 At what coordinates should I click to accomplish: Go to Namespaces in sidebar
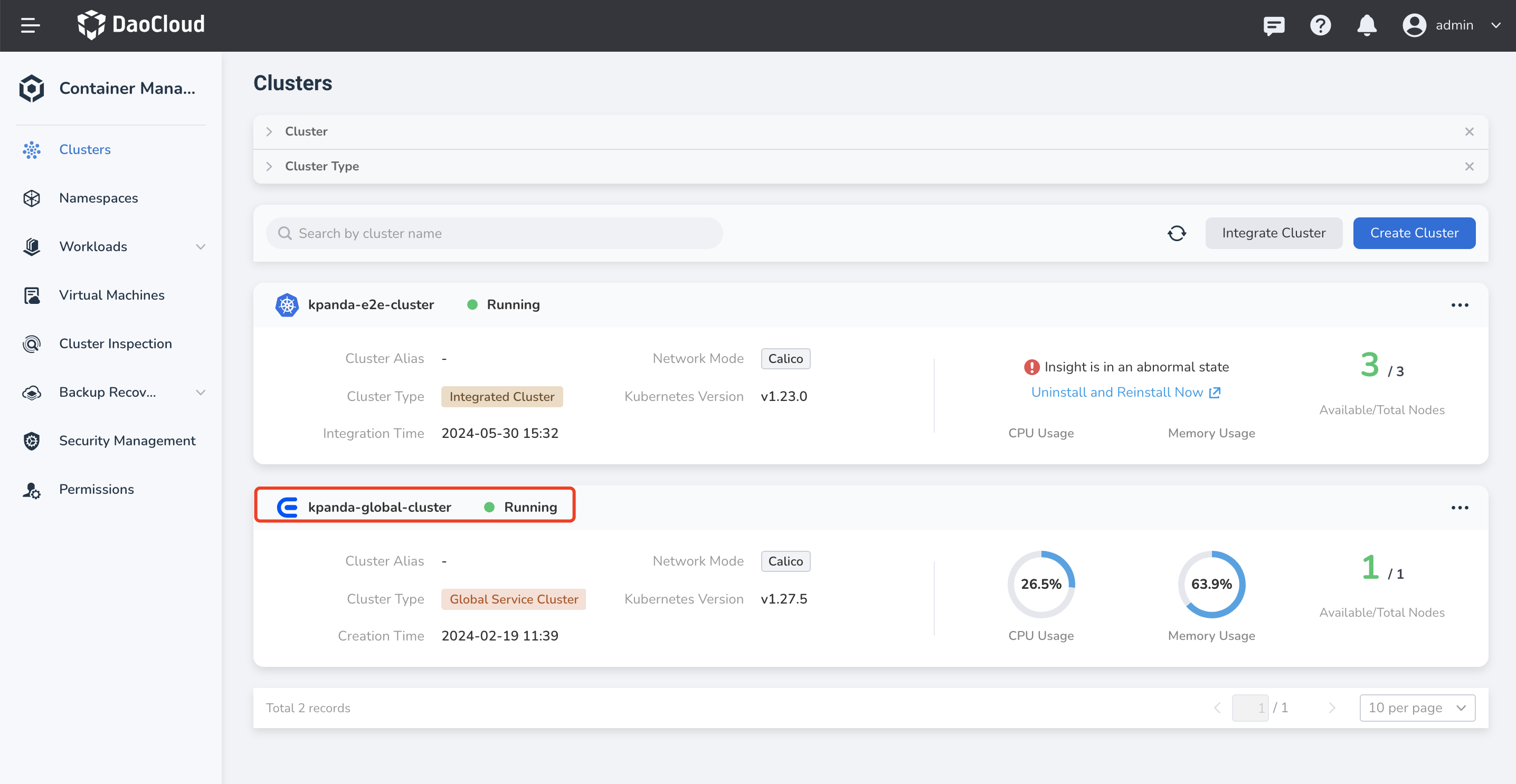coord(98,198)
